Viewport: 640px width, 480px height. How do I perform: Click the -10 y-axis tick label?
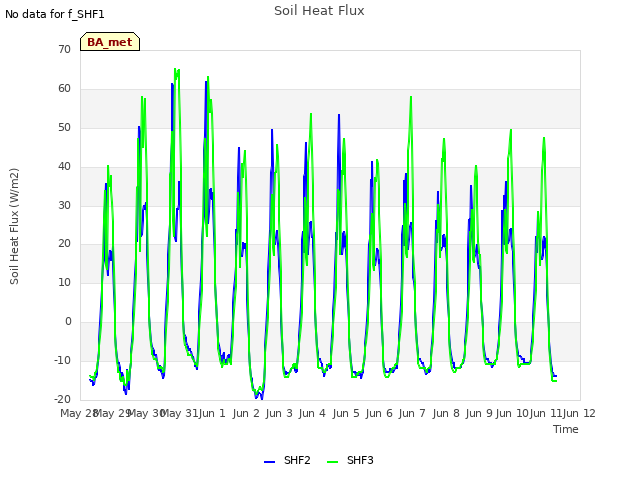(x=62, y=360)
